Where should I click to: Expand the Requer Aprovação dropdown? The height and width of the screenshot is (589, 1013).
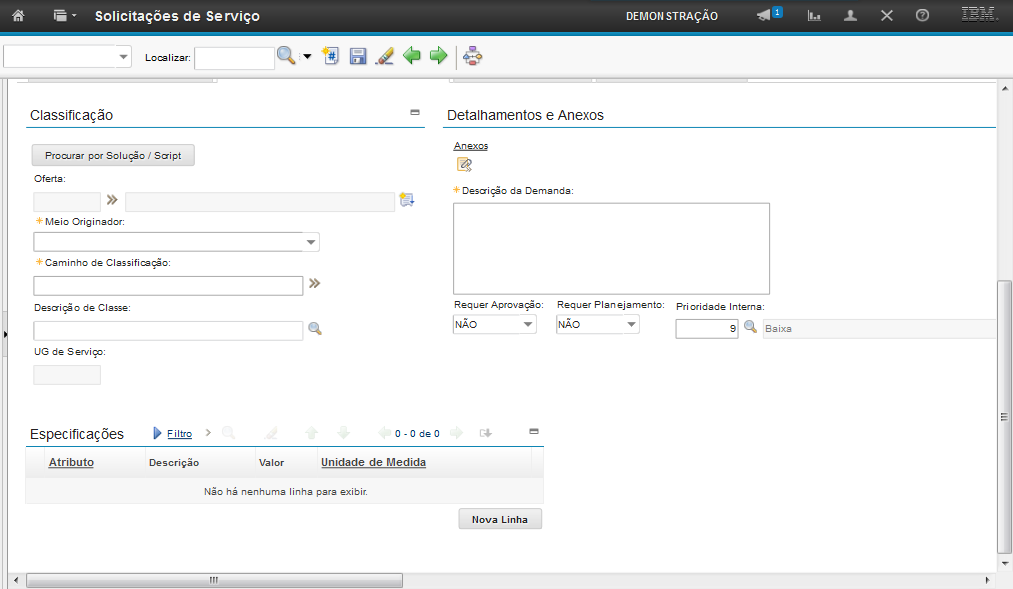coord(527,325)
